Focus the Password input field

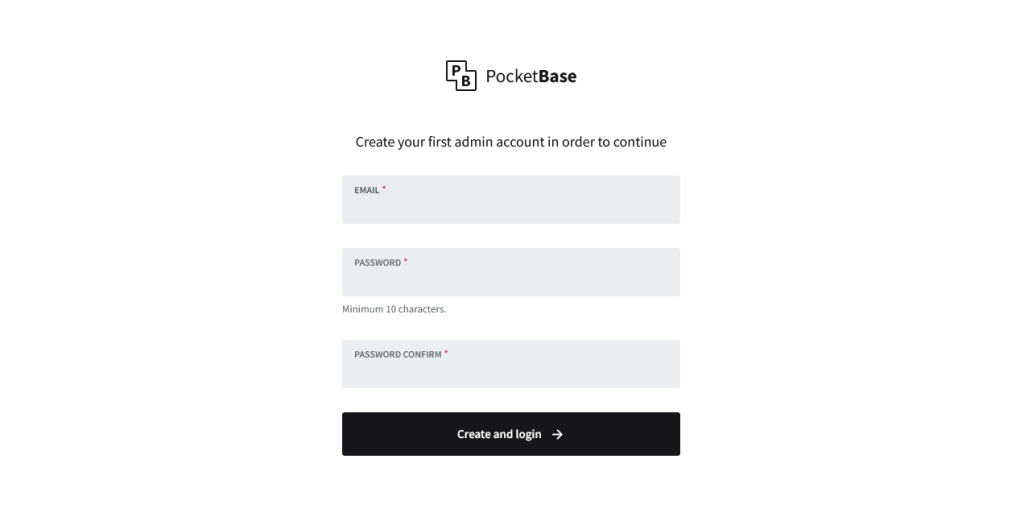(x=511, y=272)
